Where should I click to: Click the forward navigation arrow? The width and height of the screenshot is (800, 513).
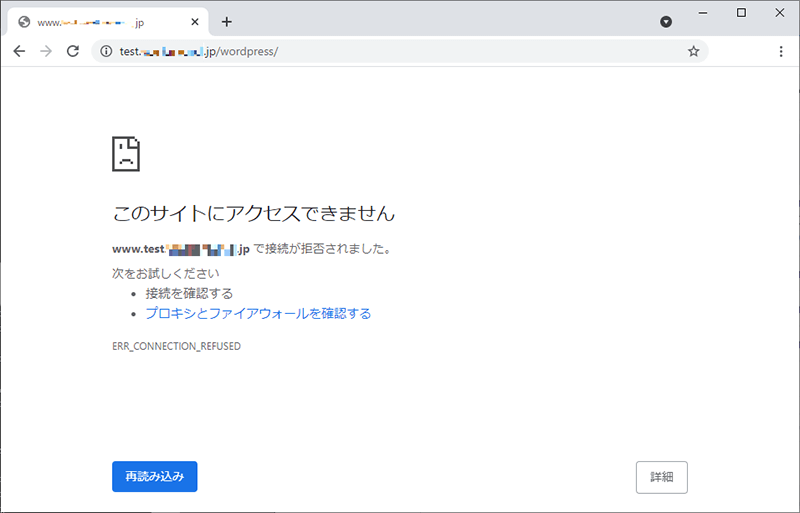(46, 51)
